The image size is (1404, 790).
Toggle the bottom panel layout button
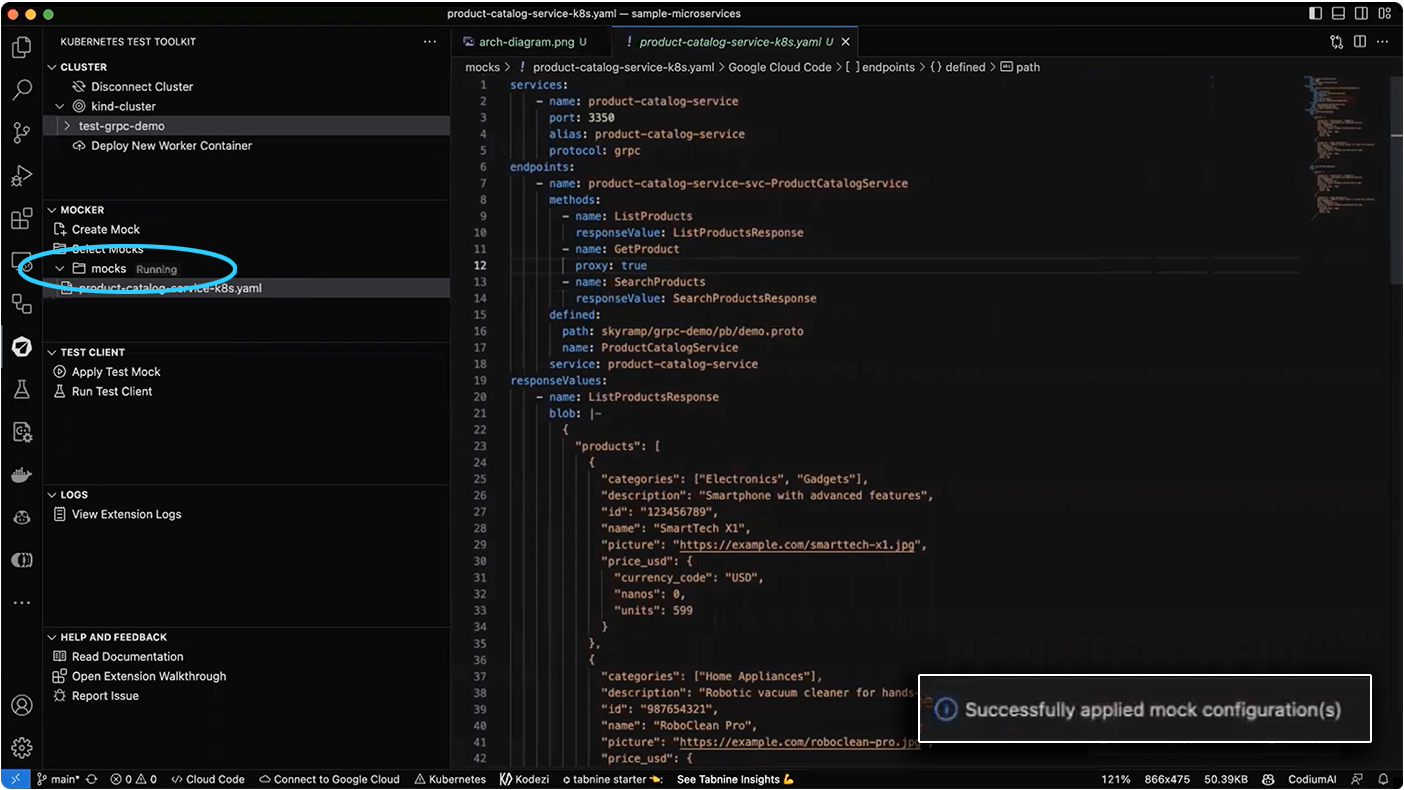(1338, 14)
